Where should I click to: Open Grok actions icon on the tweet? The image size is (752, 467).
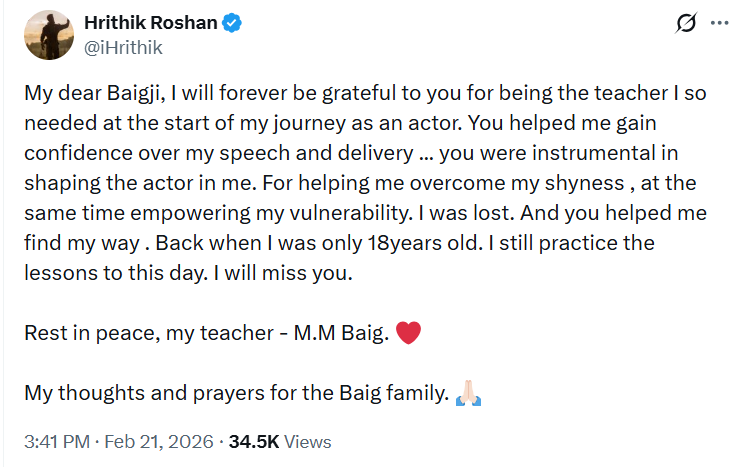(686, 24)
